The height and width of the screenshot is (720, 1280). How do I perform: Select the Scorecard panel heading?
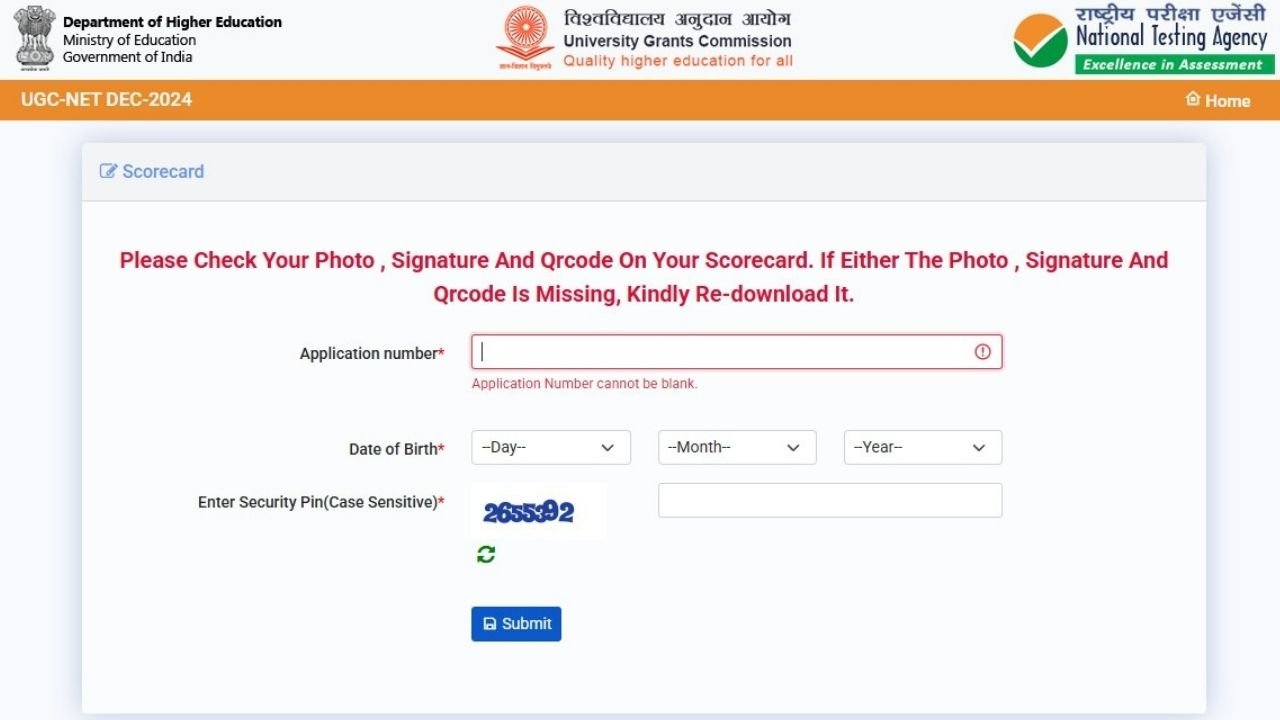point(163,171)
